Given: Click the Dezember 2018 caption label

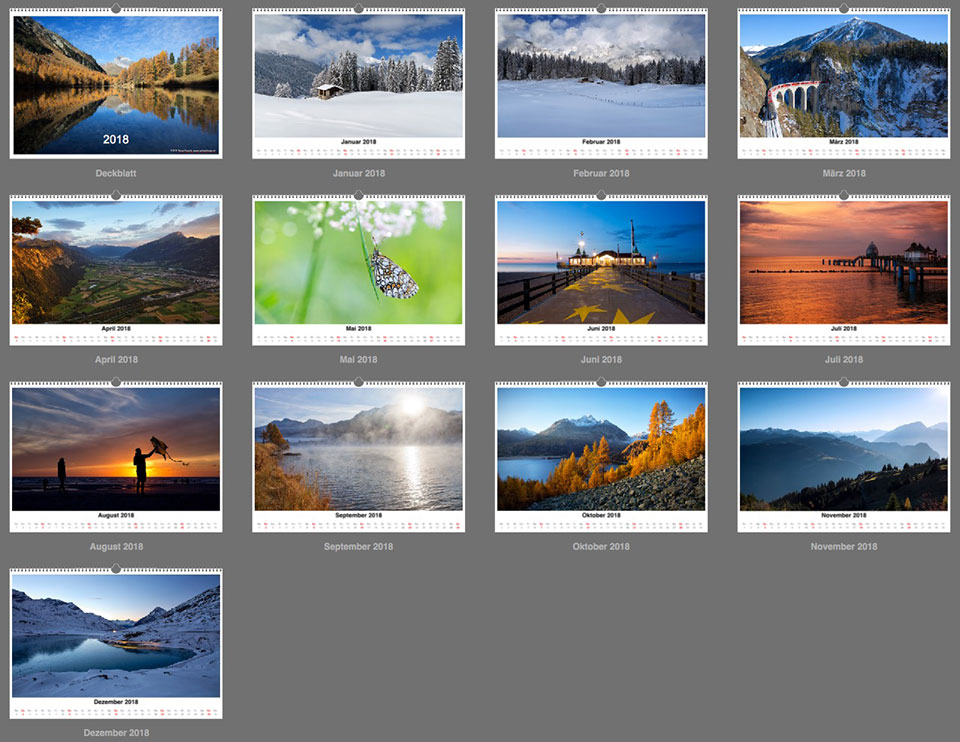Looking at the screenshot, I should coord(116,732).
